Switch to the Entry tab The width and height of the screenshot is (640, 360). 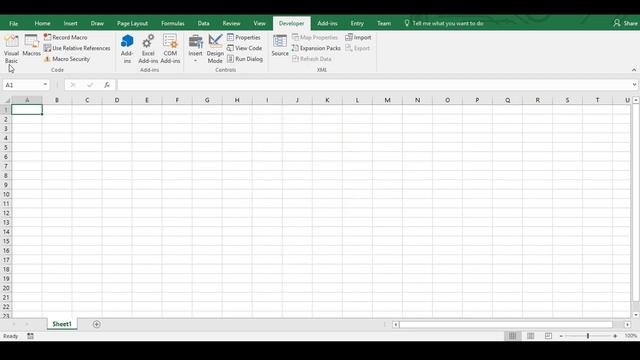(x=357, y=23)
